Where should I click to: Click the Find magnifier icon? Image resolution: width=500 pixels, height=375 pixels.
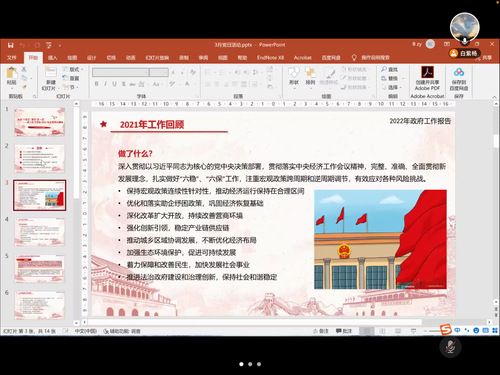pos(384,69)
